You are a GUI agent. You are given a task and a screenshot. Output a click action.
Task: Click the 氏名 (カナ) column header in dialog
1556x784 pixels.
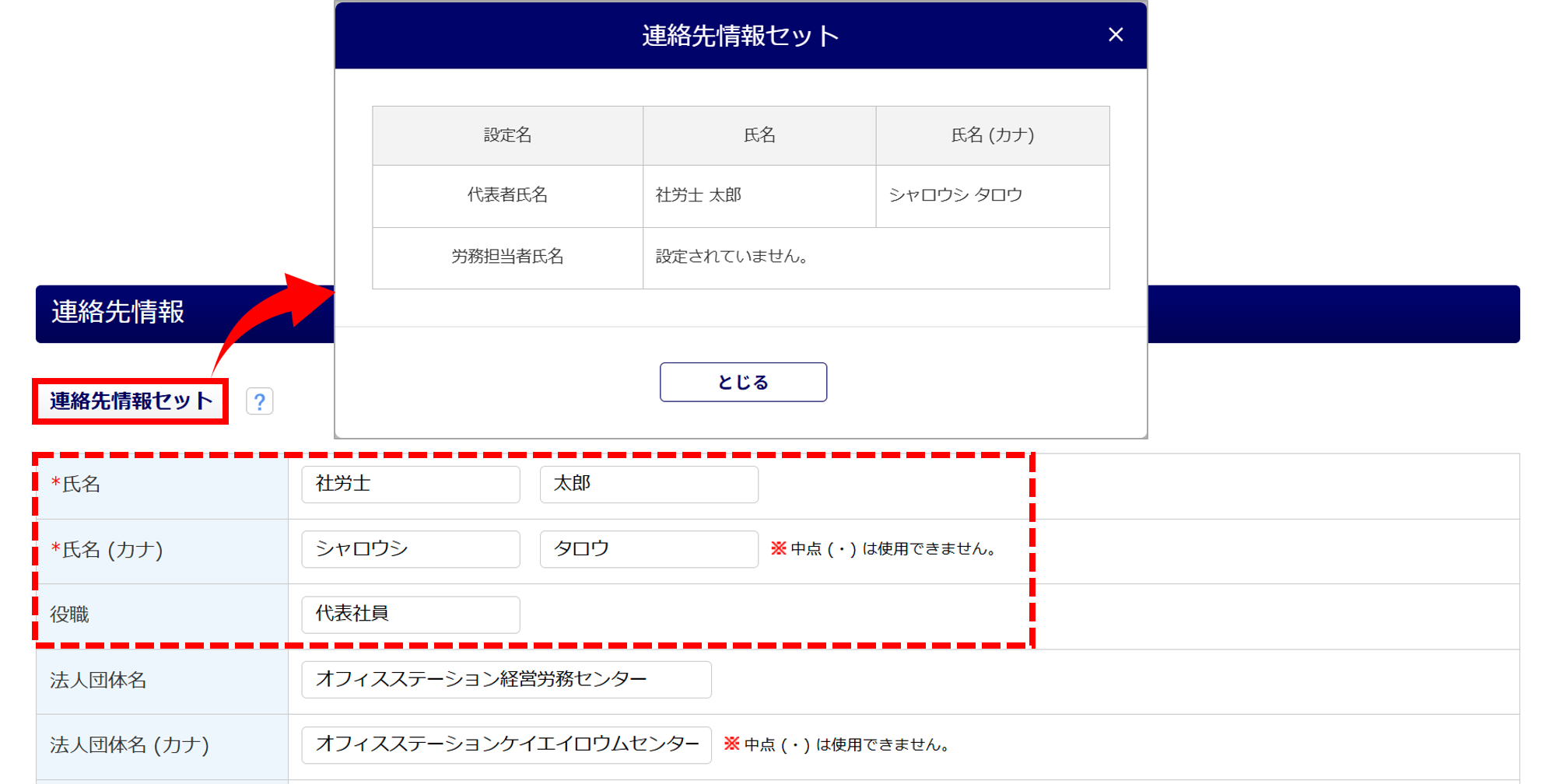coord(993,135)
